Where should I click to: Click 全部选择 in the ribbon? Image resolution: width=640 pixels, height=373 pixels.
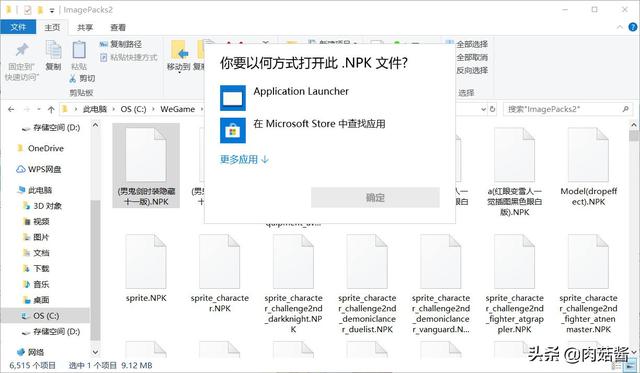472,44
